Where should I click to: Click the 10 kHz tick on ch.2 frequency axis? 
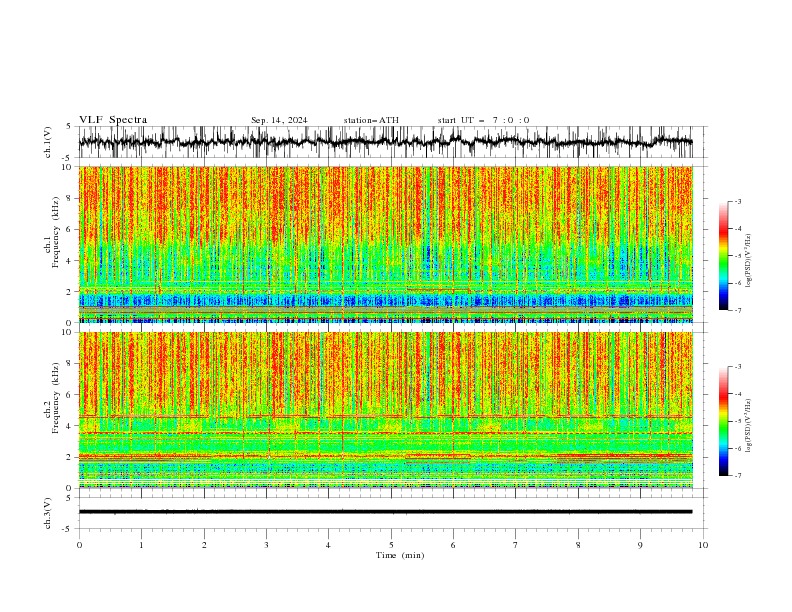click(68, 332)
